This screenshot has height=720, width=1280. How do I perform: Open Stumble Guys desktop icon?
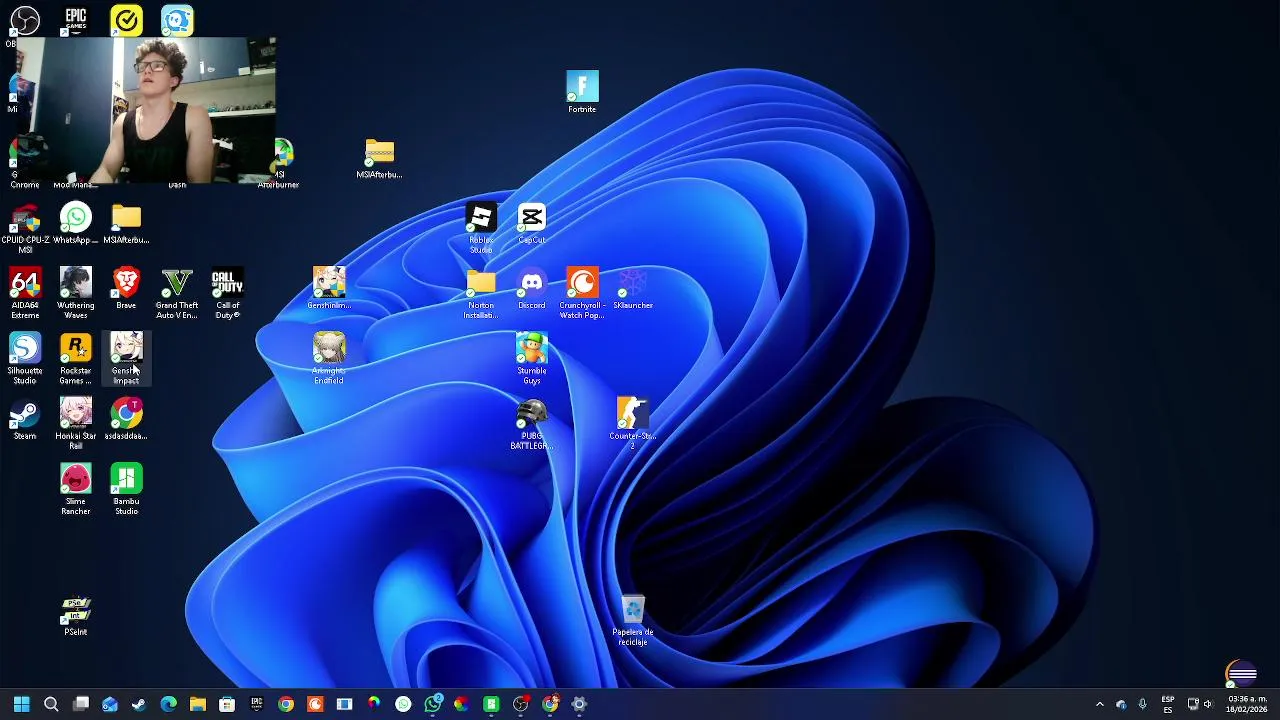[x=532, y=358]
